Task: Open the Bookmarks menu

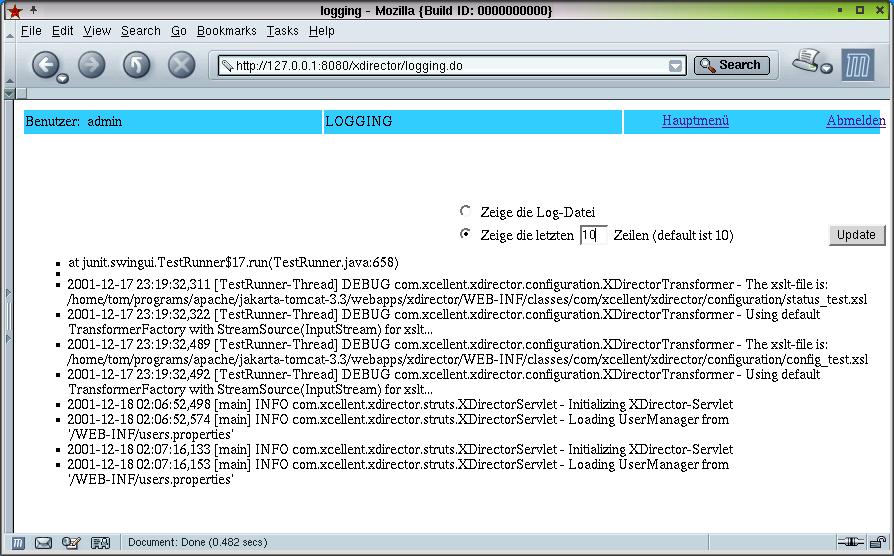Action: [x=226, y=31]
